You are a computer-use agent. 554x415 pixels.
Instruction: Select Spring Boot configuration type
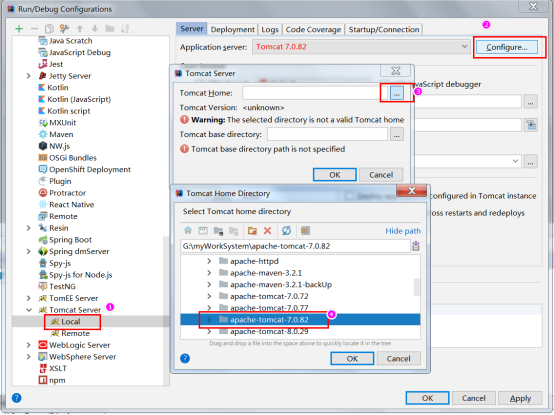(x=65, y=240)
